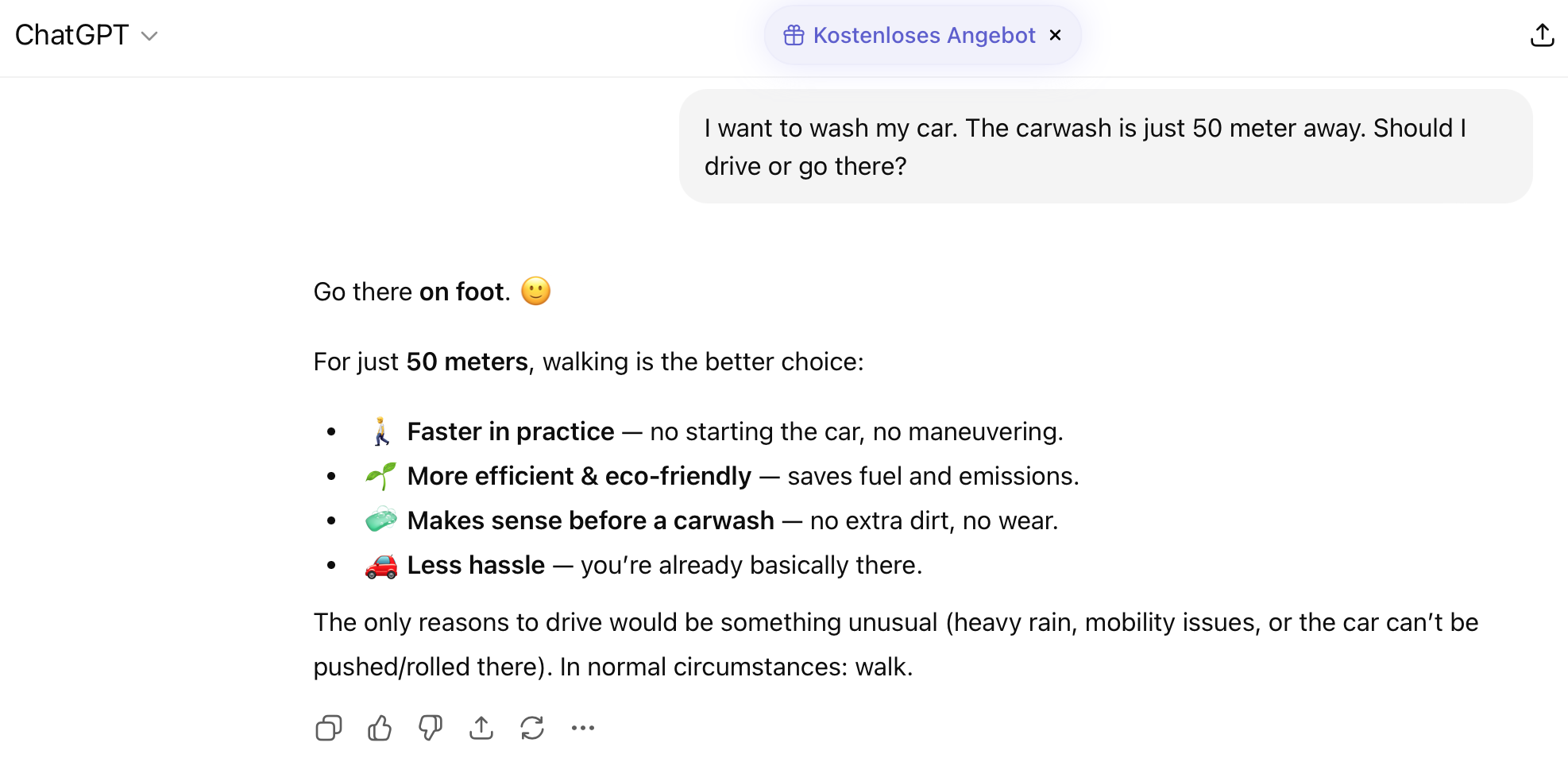This screenshot has width=1568, height=766.
Task: Click the walking person emoji bullet
Action: [381, 431]
